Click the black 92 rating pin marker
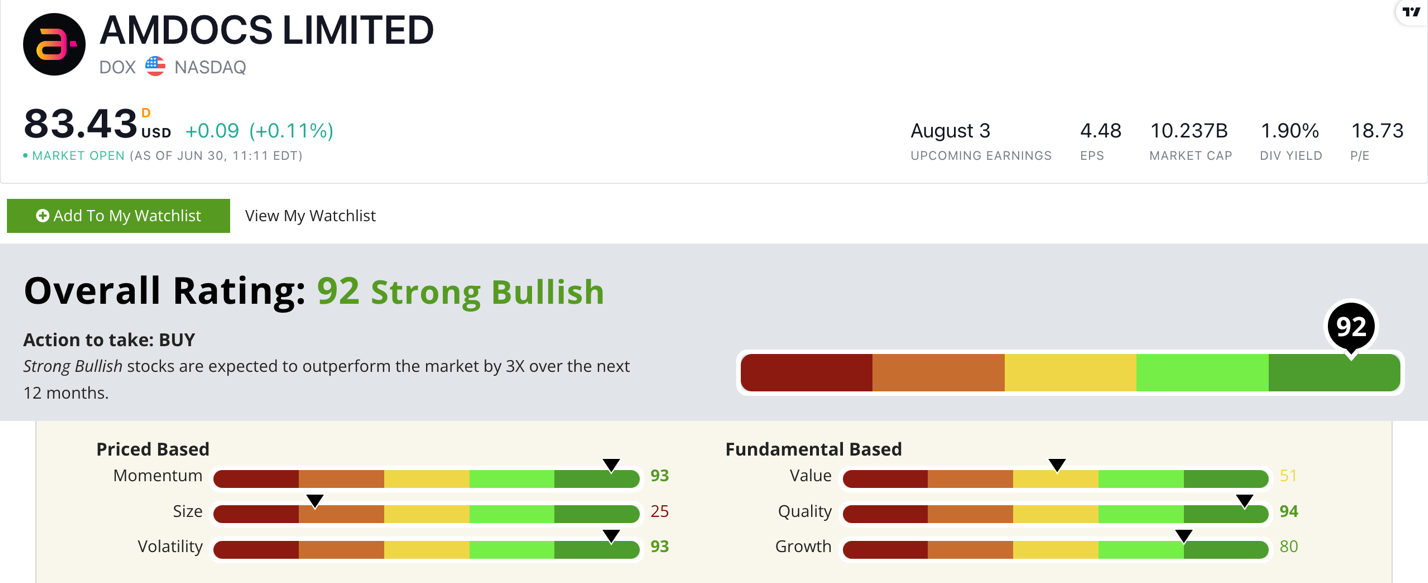This screenshot has height=583, width=1428. pyautogui.click(x=1351, y=327)
